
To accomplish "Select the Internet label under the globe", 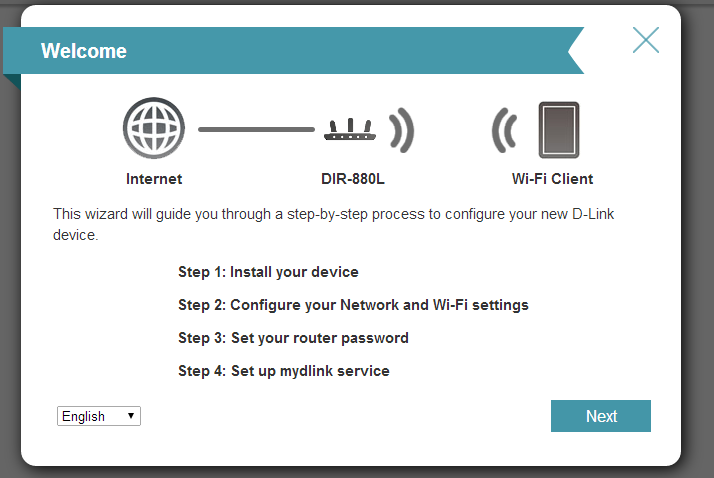I will (x=154, y=179).
